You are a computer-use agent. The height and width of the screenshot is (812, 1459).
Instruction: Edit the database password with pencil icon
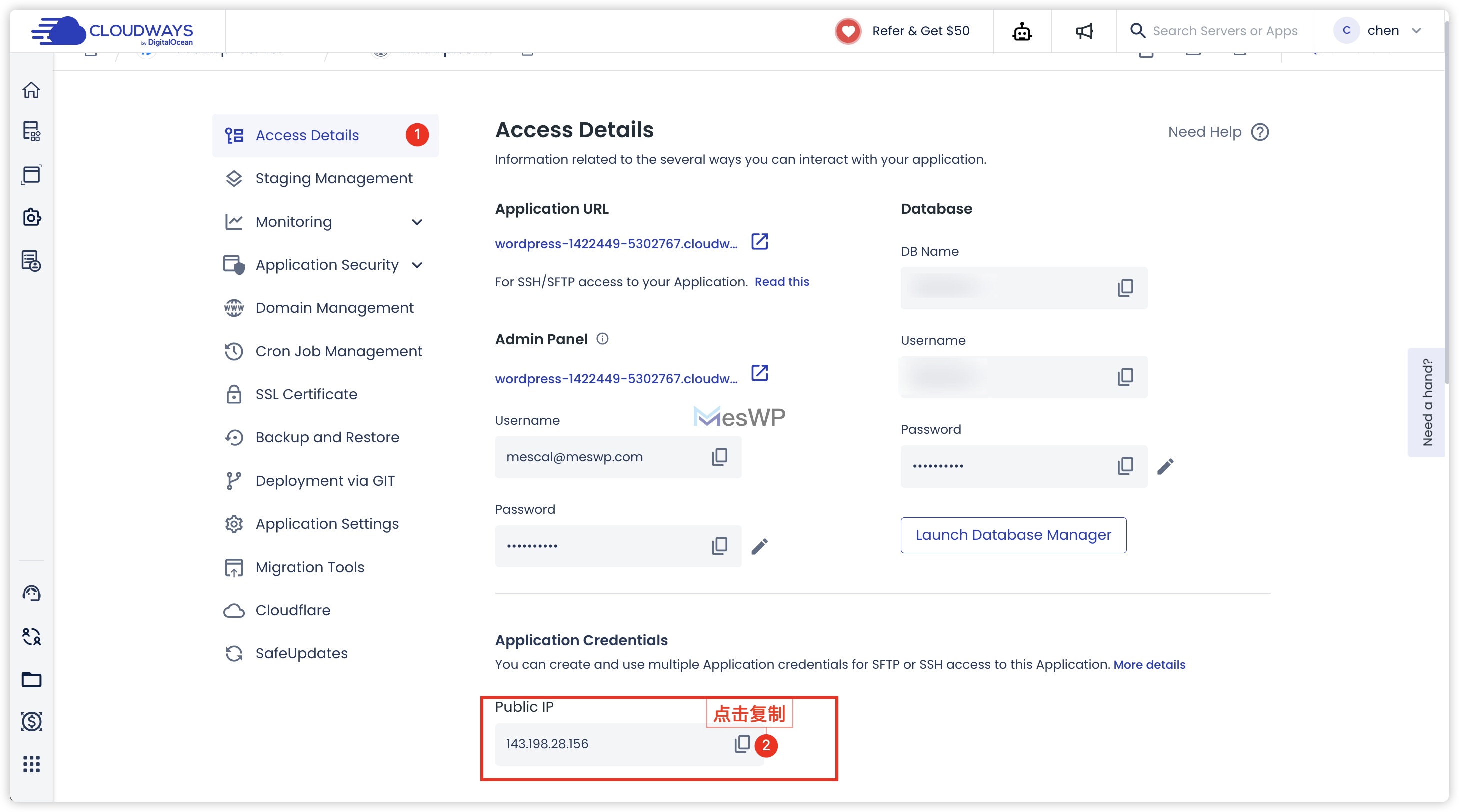tap(1165, 466)
